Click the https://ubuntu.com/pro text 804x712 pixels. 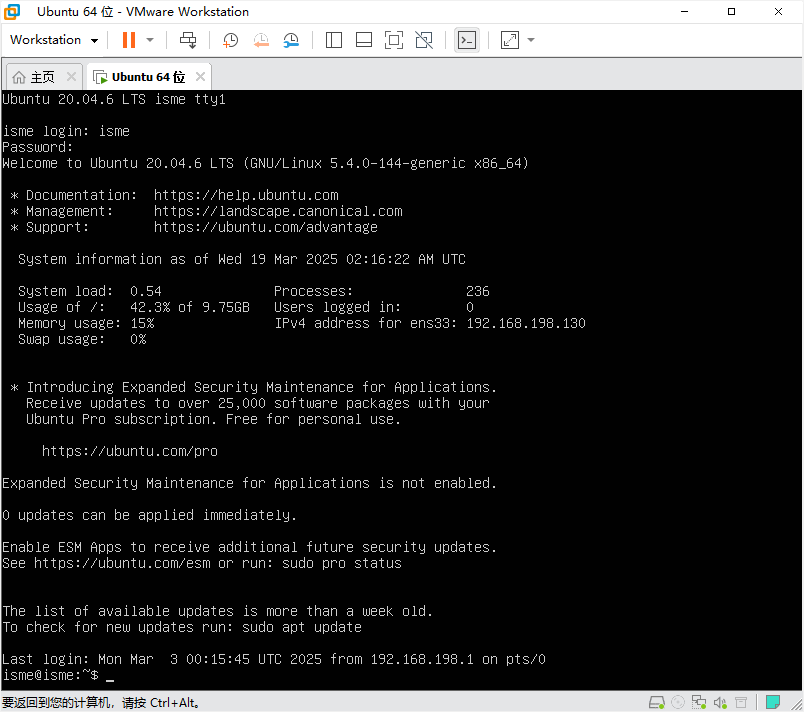pyautogui.click(x=130, y=451)
